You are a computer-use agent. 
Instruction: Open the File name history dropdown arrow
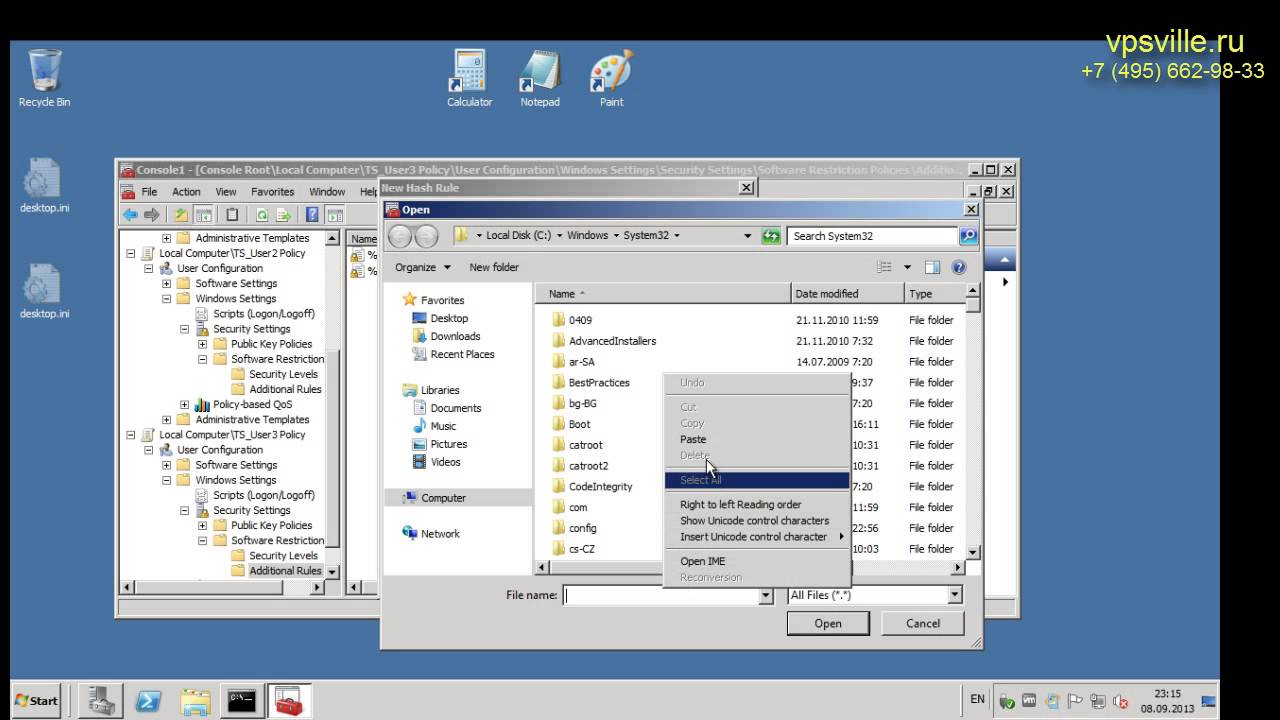(x=767, y=595)
